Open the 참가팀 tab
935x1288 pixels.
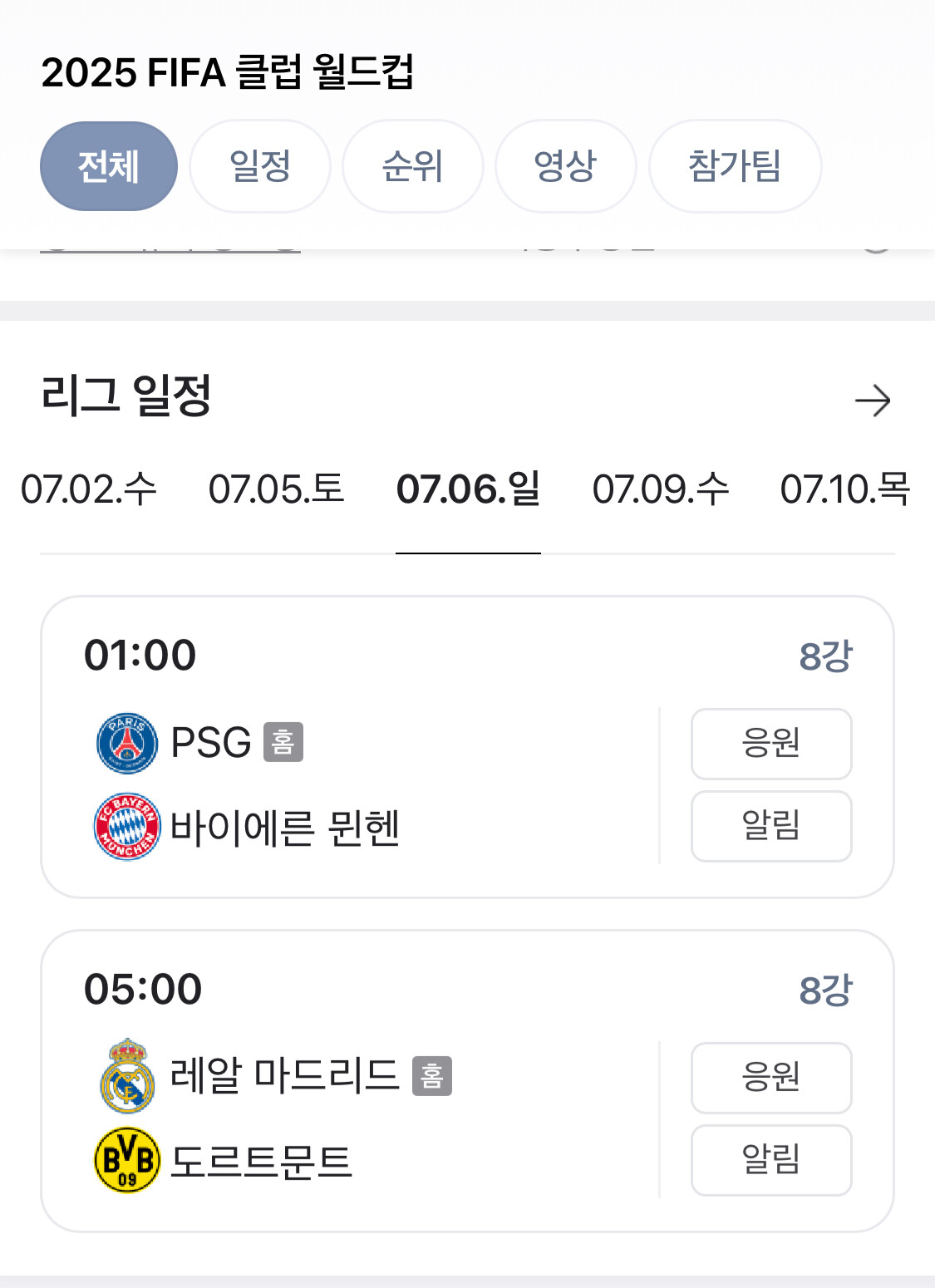point(736,166)
